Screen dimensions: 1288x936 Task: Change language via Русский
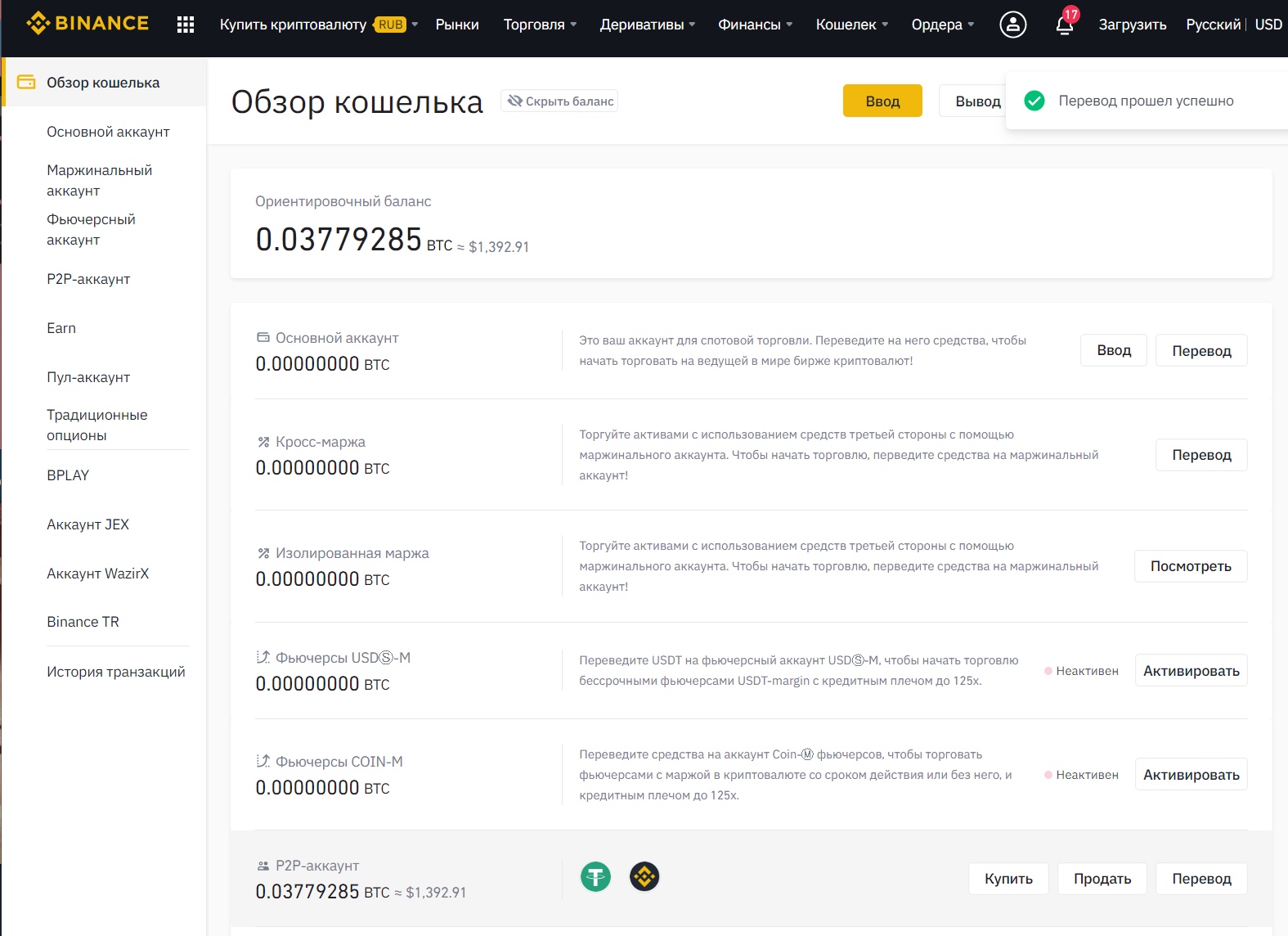[1214, 25]
